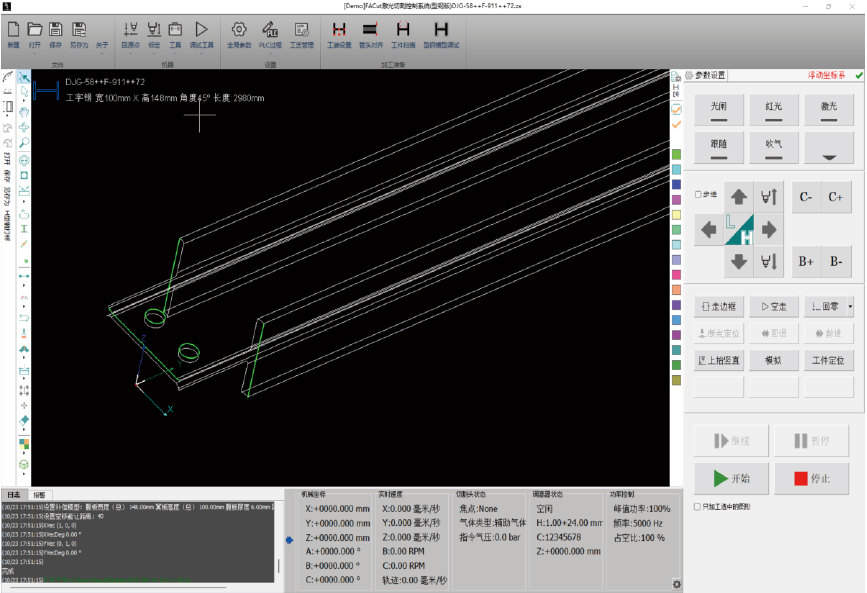
Task: Rotate with the C- button
Action: coord(806,197)
